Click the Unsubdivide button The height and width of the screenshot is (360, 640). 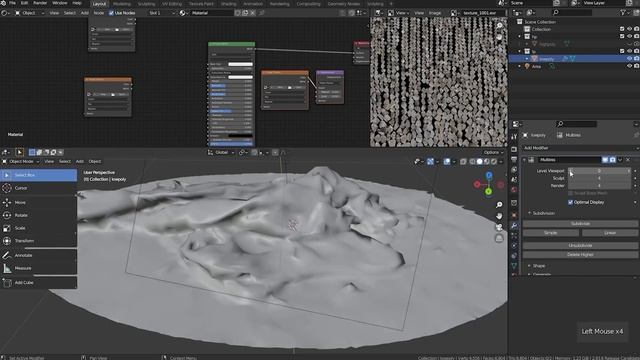click(580, 246)
